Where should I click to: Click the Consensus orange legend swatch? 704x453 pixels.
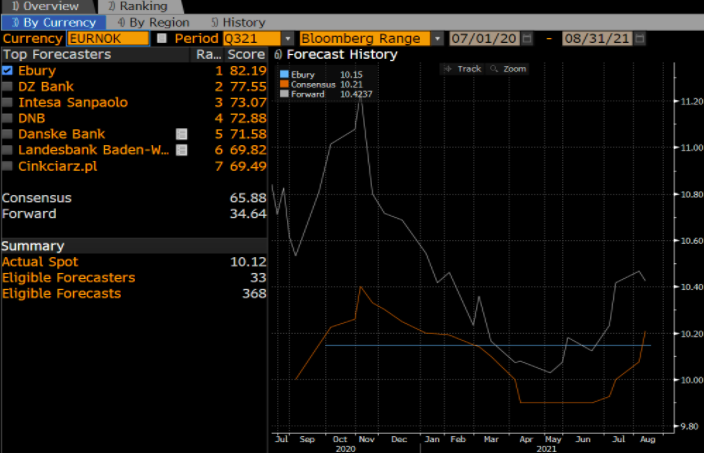(284, 84)
